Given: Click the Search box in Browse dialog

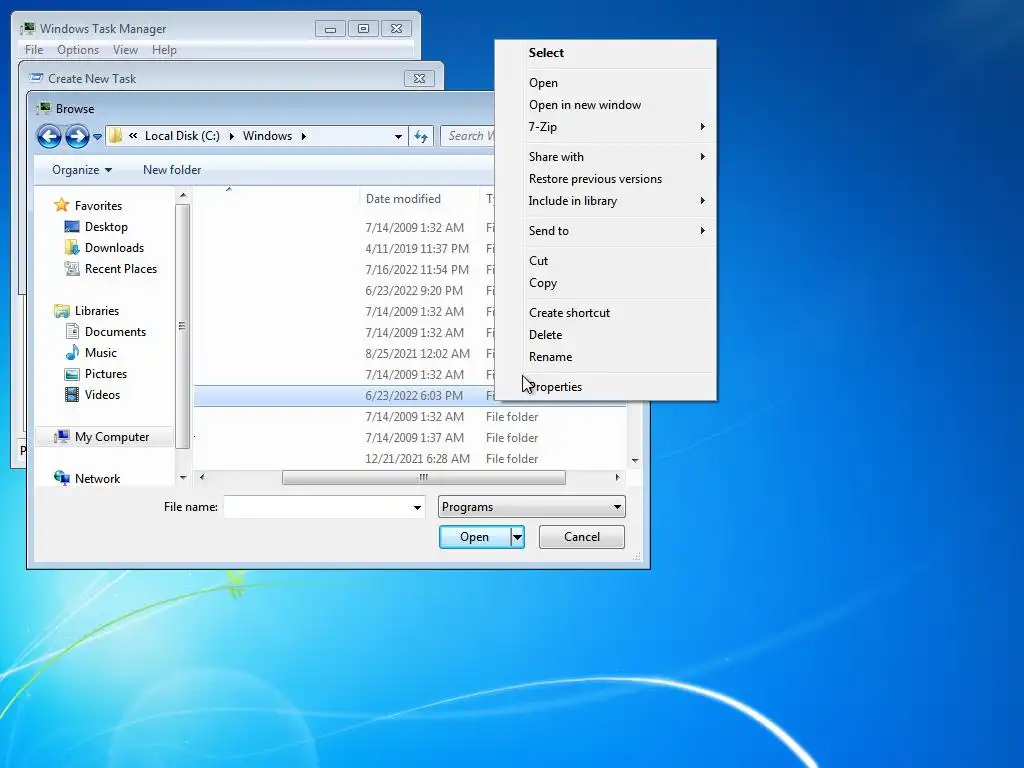Looking at the screenshot, I should point(468,136).
